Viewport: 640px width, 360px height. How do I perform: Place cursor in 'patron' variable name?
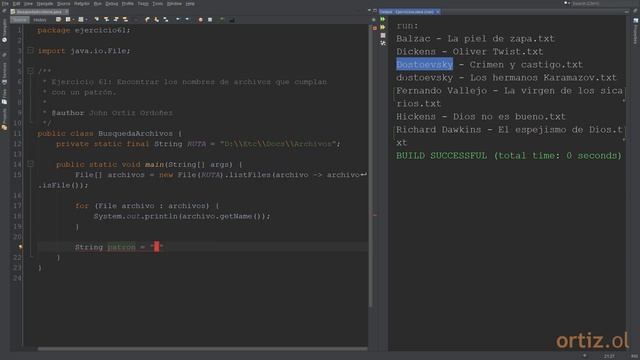pos(121,247)
